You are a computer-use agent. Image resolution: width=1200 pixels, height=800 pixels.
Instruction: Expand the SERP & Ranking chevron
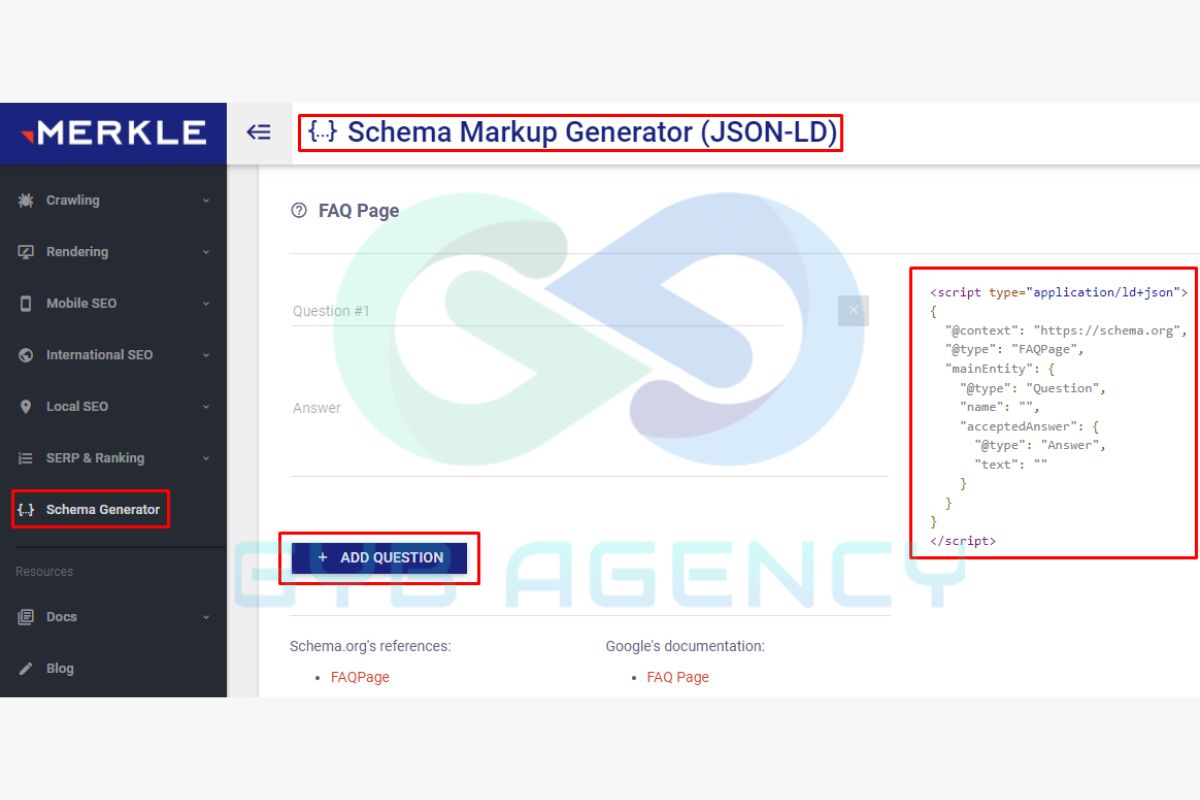pyautogui.click(x=206, y=458)
